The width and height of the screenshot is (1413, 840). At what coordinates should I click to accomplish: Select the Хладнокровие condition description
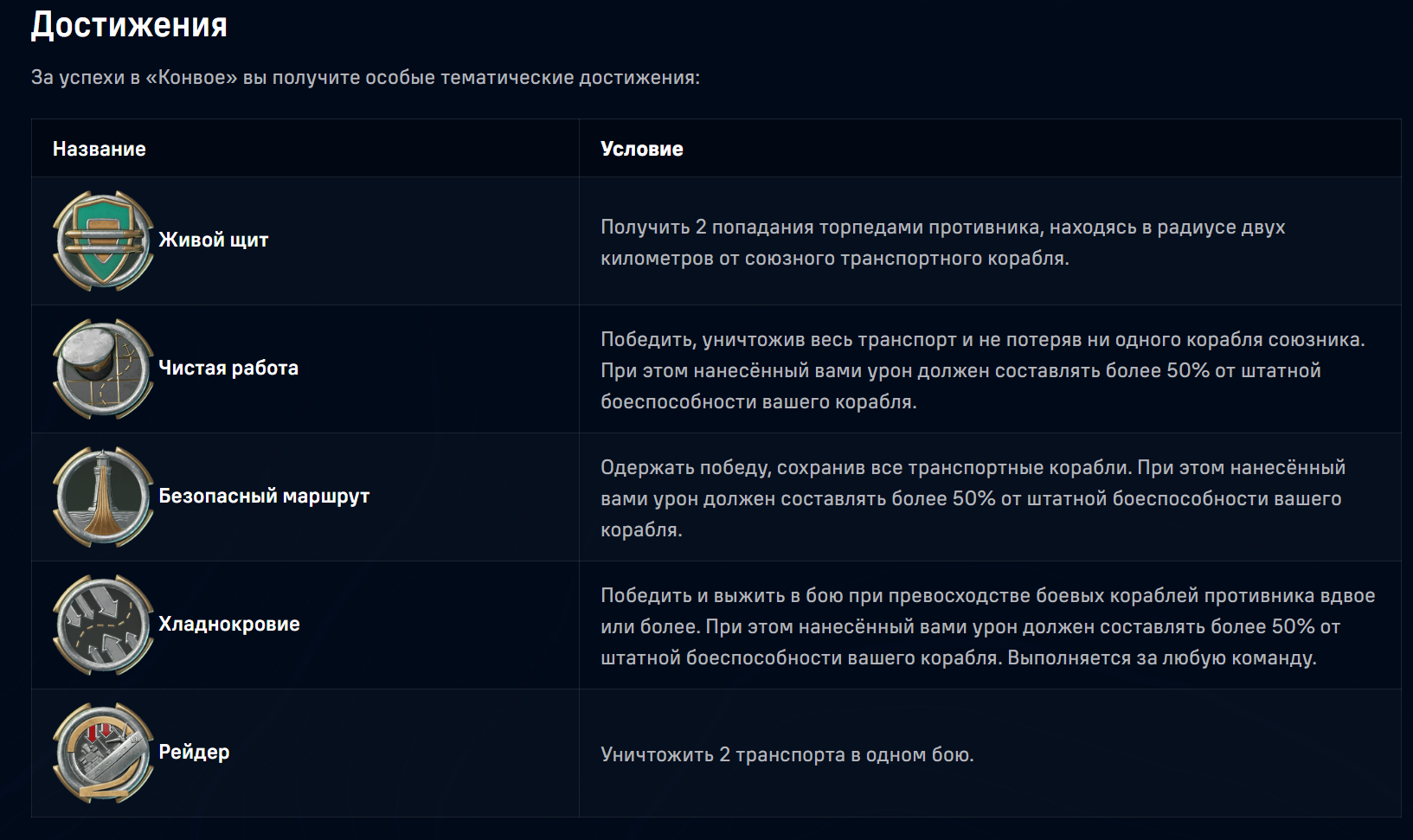point(988,626)
